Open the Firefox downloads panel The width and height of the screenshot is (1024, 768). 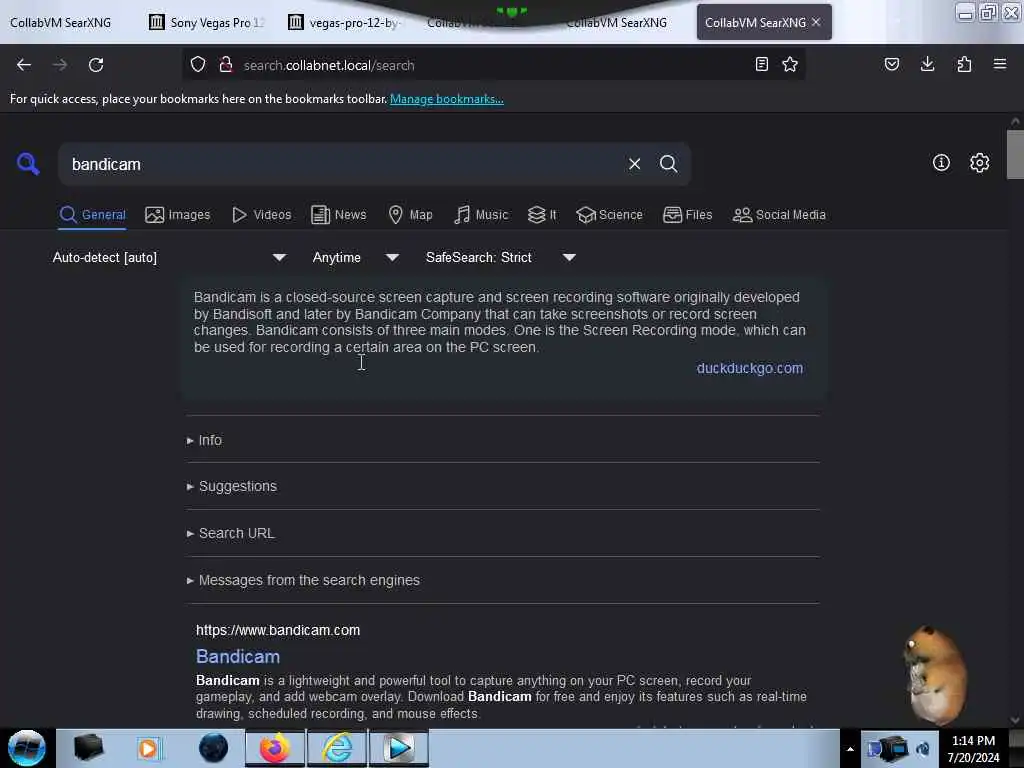(x=927, y=65)
